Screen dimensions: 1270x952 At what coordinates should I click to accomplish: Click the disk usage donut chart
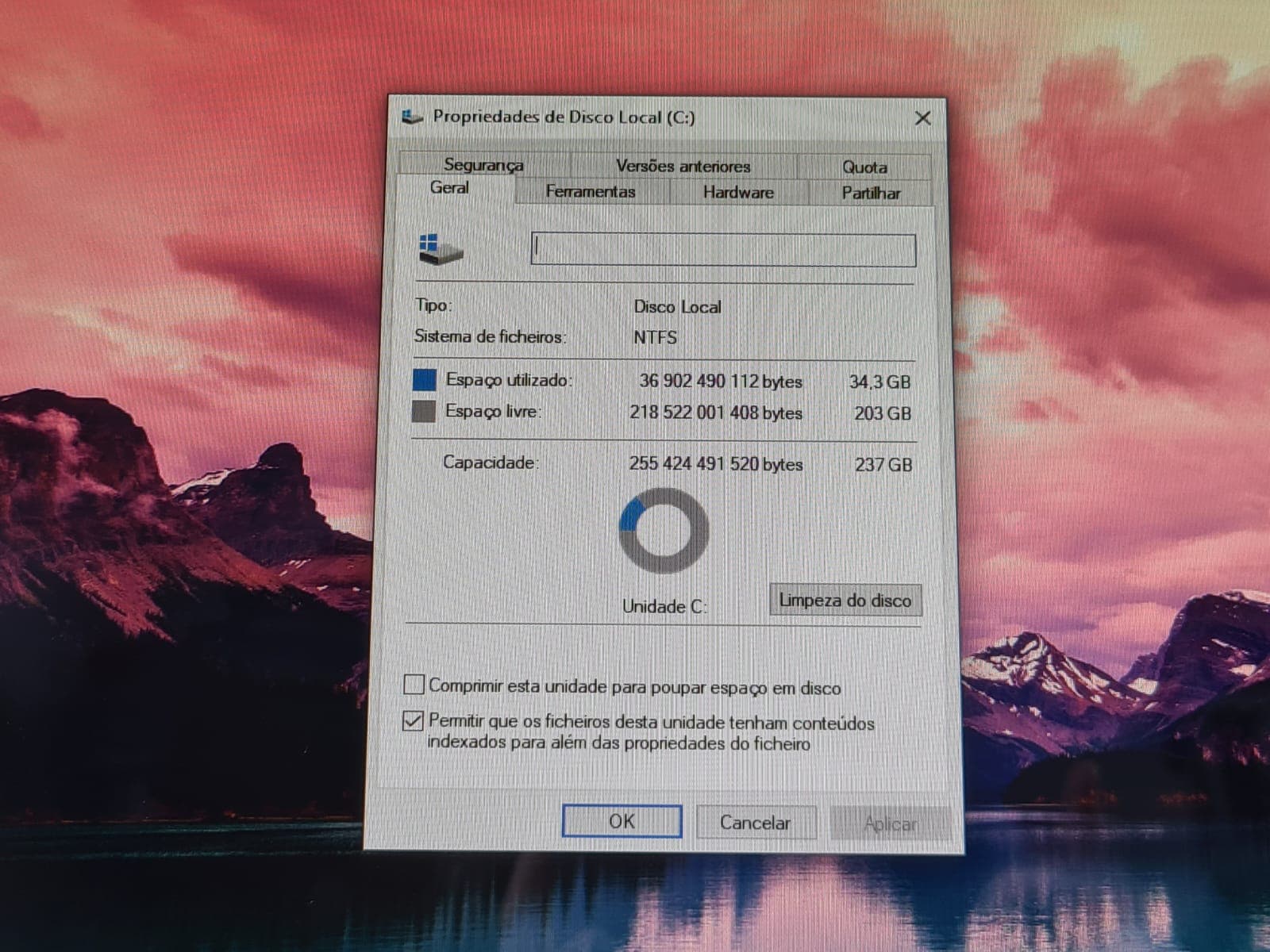click(664, 530)
